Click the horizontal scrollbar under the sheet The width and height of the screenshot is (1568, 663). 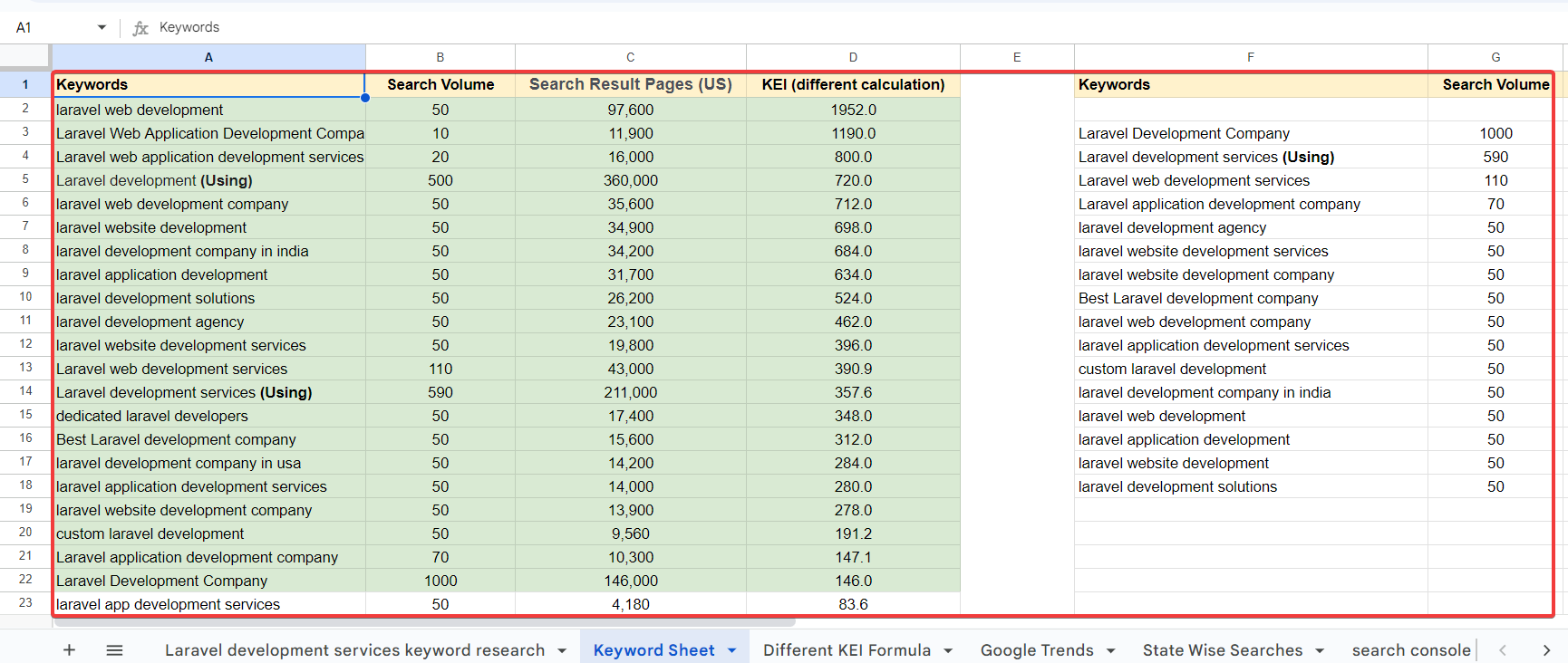pos(424,622)
